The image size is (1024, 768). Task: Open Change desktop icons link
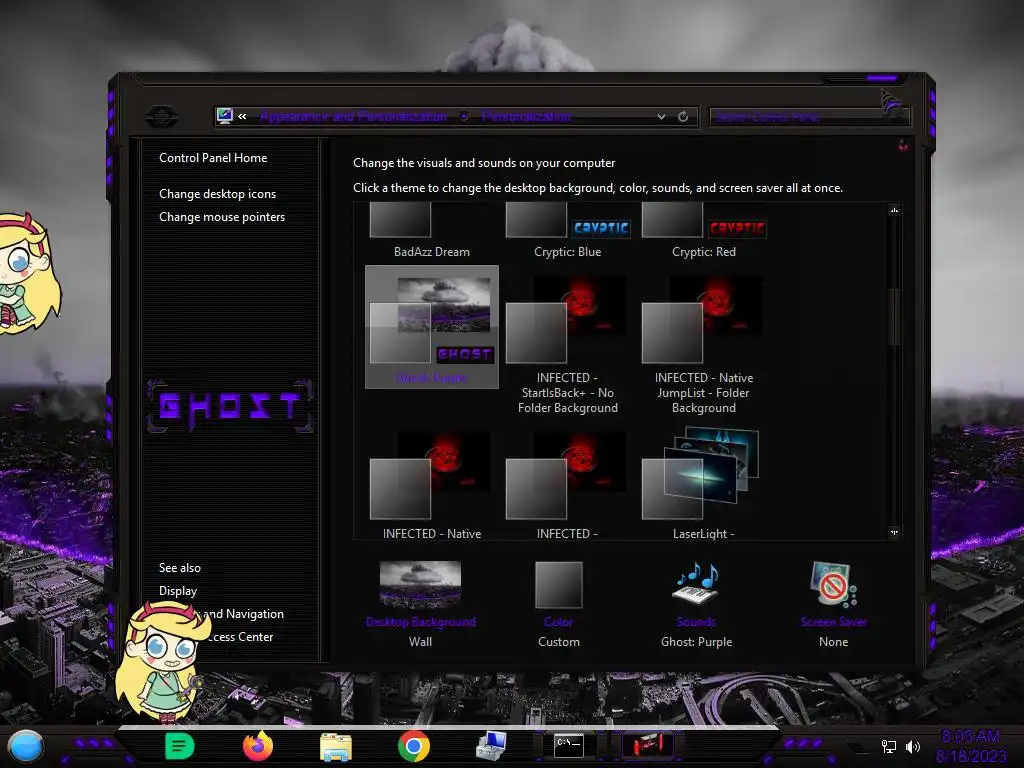click(217, 194)
